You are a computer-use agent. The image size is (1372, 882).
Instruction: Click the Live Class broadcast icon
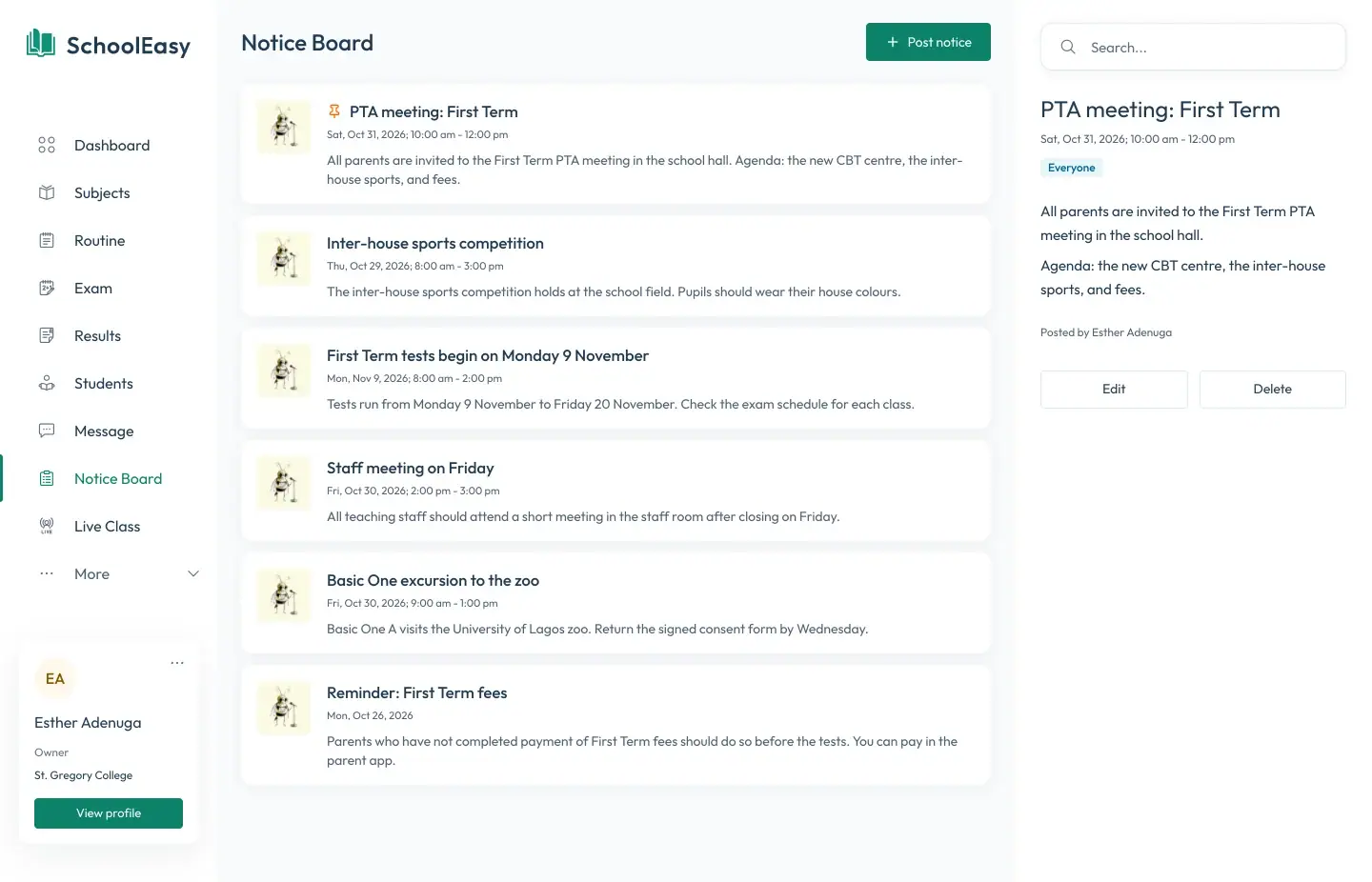coord(47,526)
